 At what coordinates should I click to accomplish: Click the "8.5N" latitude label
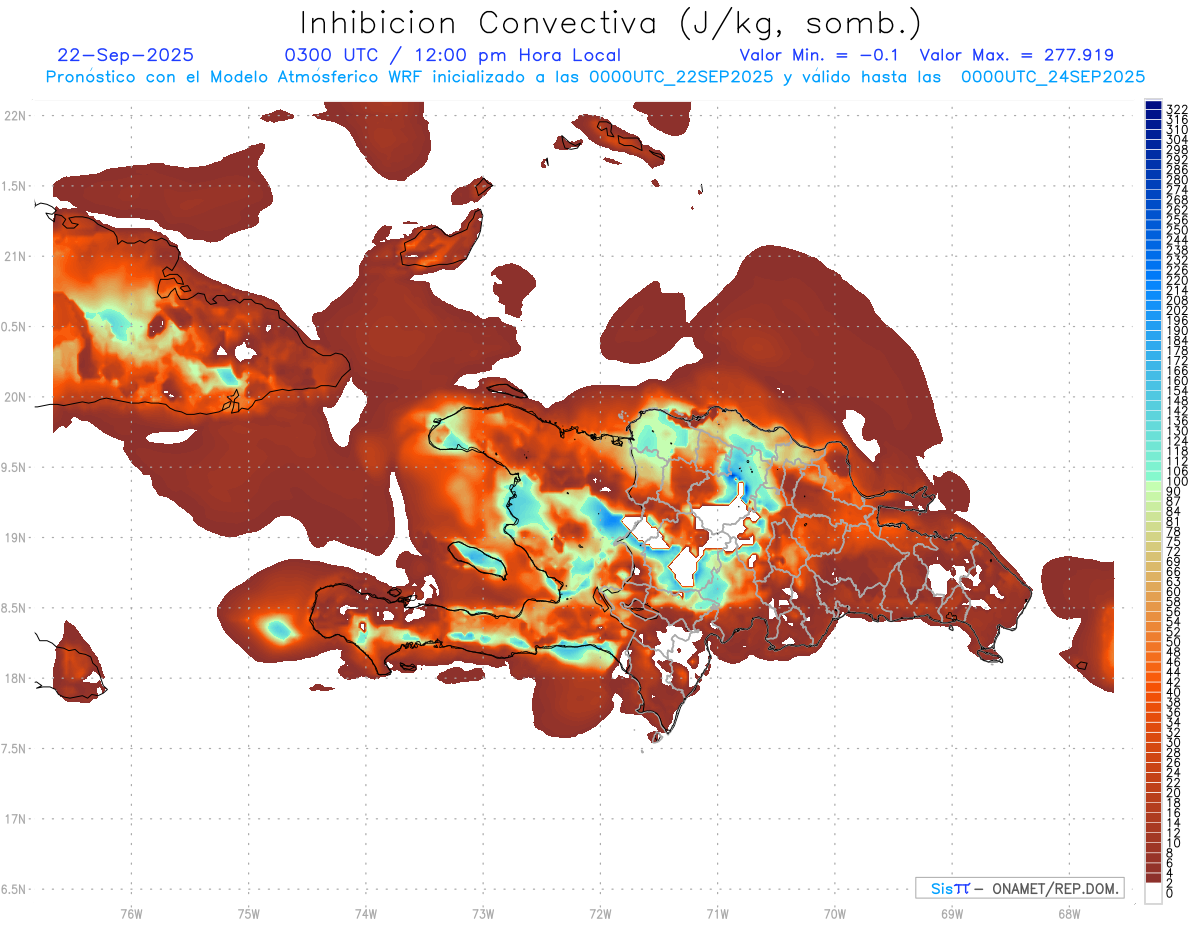point(13,608)
